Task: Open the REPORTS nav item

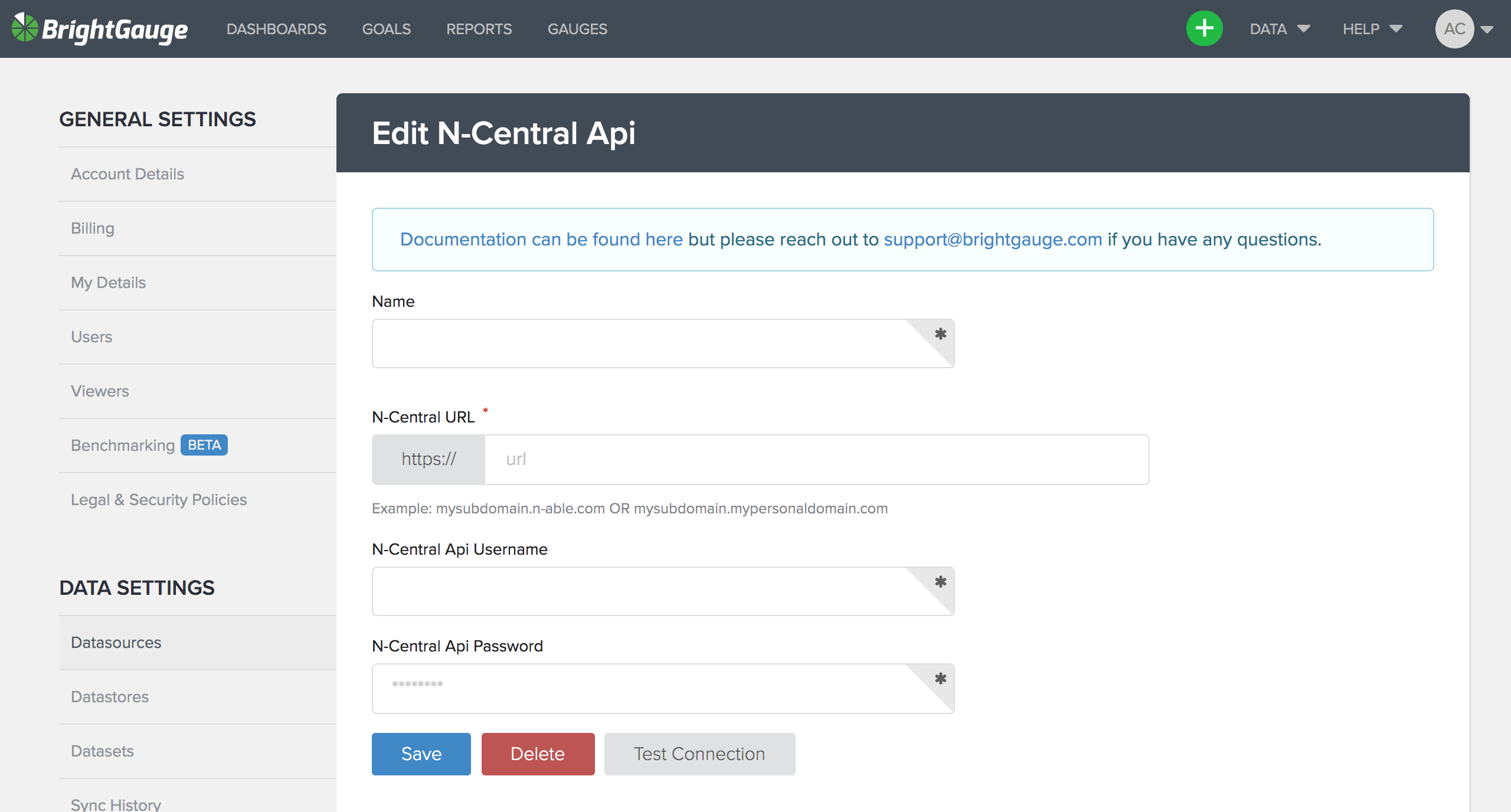Action: click(x=479, y=29)
